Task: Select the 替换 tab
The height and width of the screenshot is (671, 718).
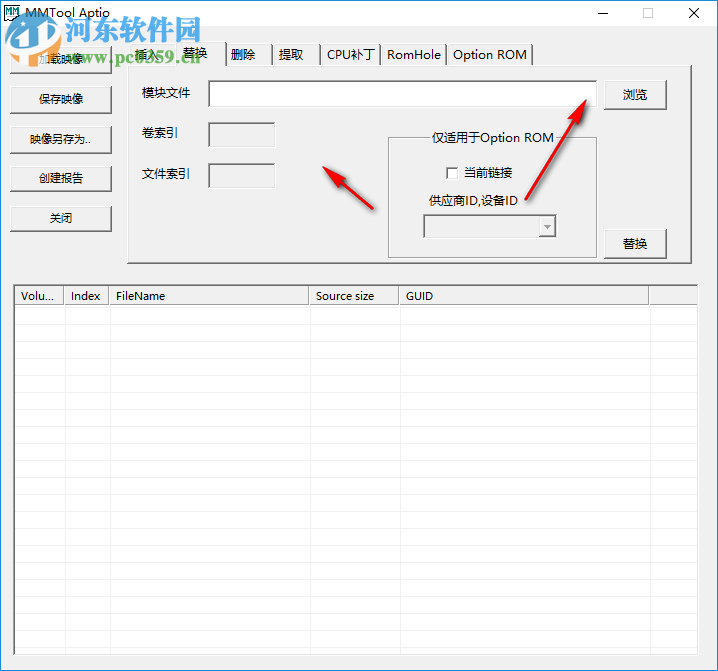Action: point(200,54)
